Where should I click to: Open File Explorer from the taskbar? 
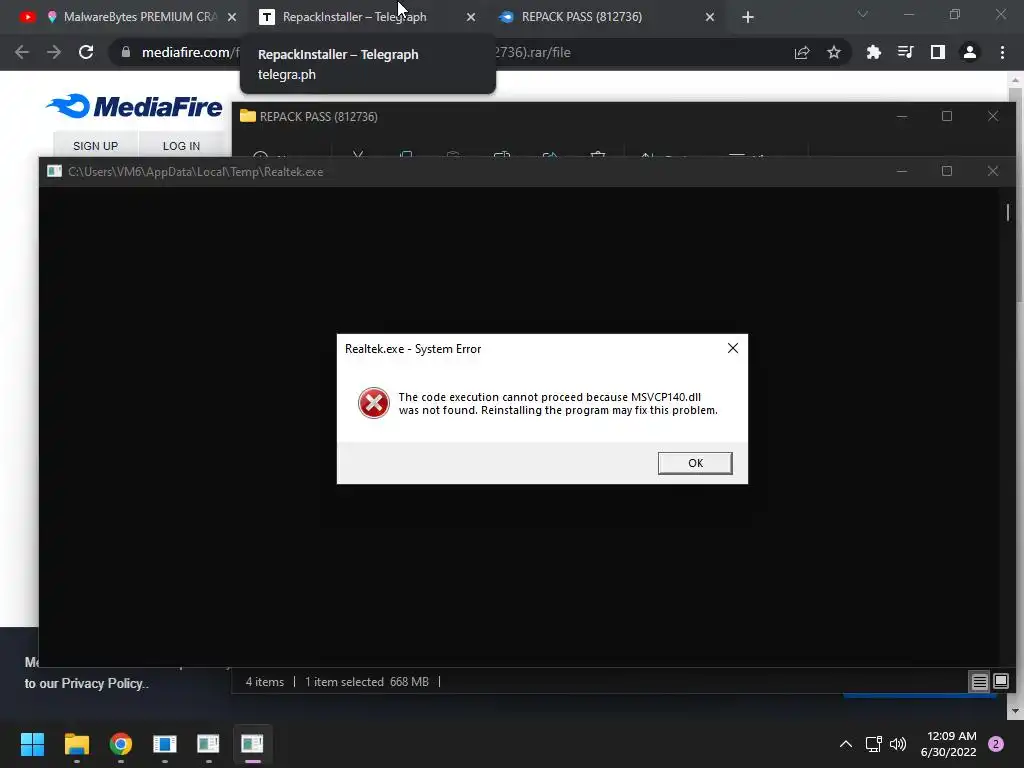(76, 744)
